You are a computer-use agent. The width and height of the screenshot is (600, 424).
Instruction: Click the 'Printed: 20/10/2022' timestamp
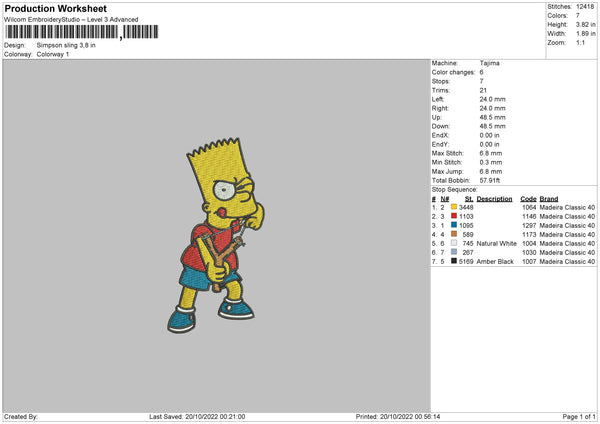click(x=398, y=416)
